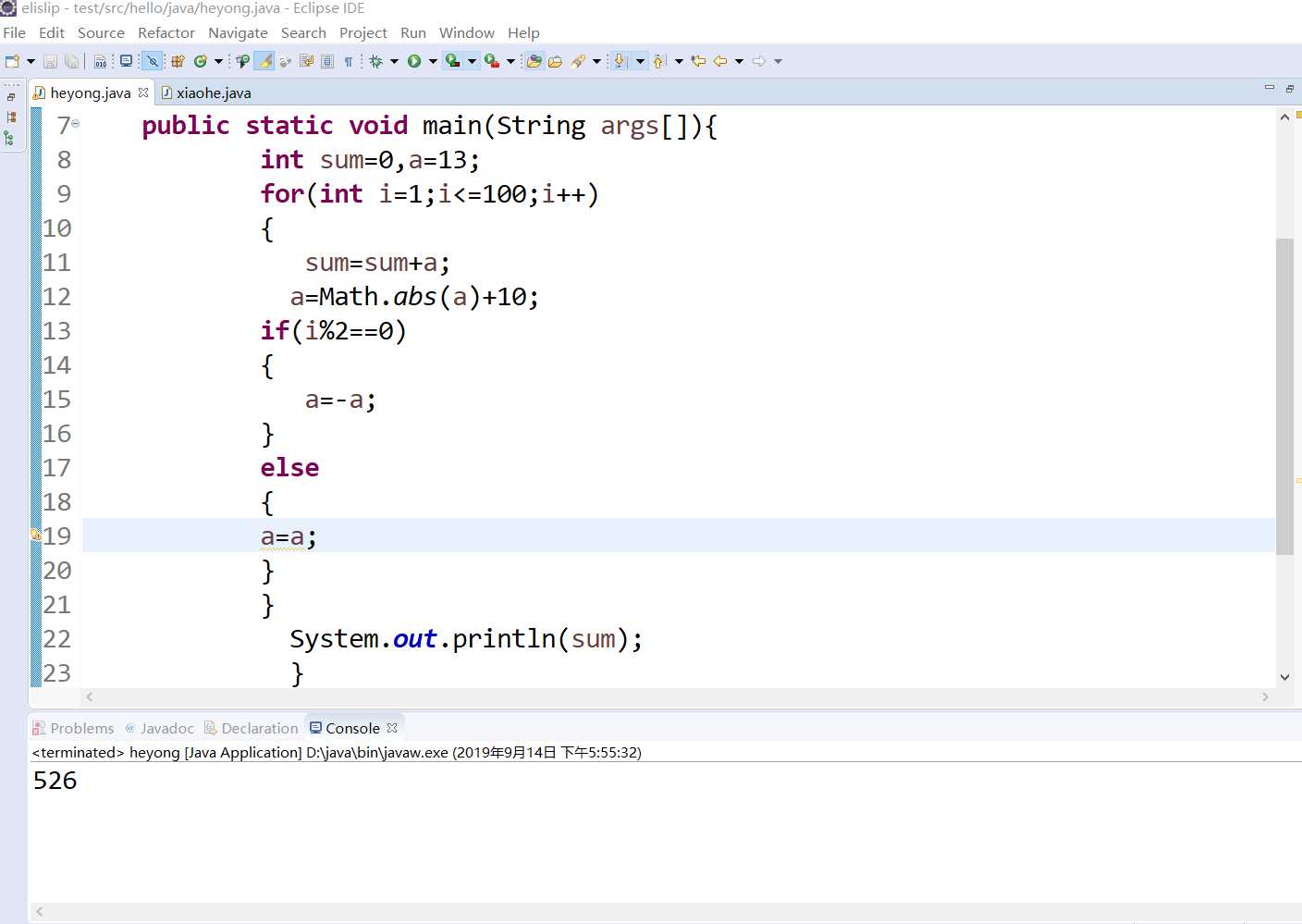Click the green Run button
Image resolution: width=1302 pixels, height=924 pixels.
pyautogui.click(x=414, y=61)
